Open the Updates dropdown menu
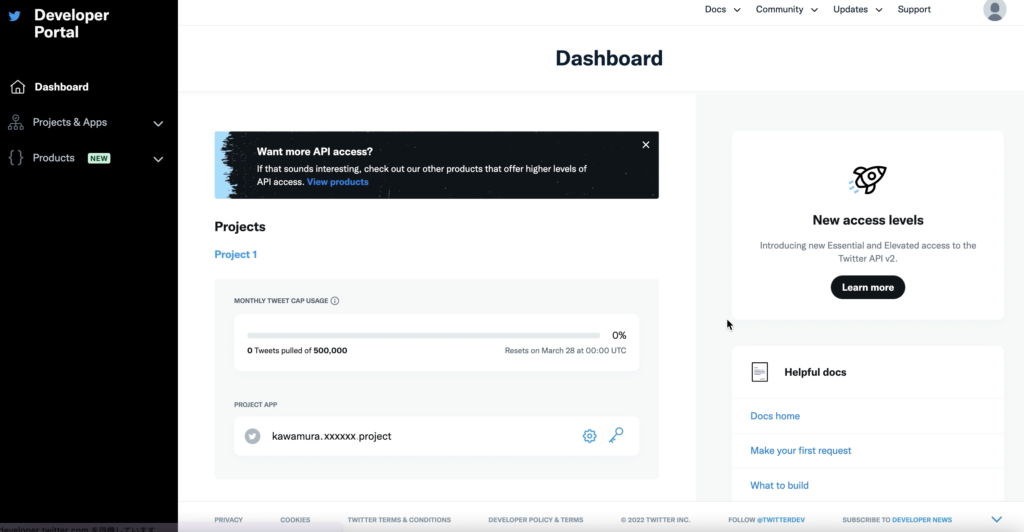Screen dimensions: 1024x532 point(857,9)
